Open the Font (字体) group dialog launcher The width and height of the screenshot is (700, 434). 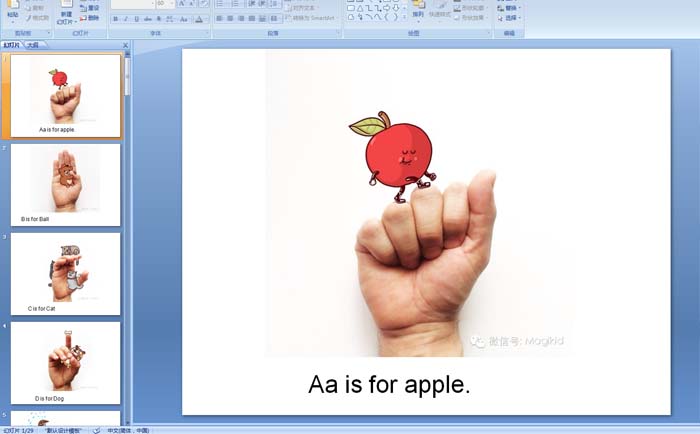tap(207, 33)
